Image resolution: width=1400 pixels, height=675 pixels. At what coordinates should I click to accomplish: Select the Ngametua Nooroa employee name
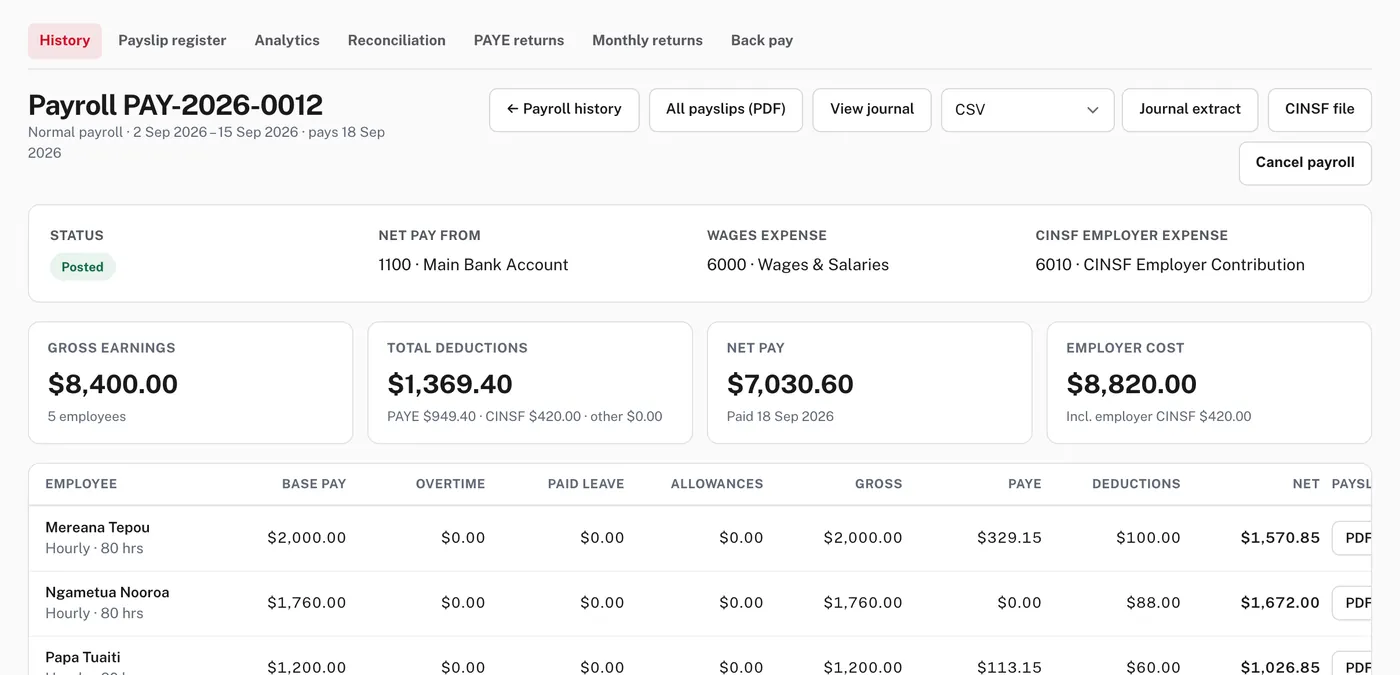click(x=107, y=592)
